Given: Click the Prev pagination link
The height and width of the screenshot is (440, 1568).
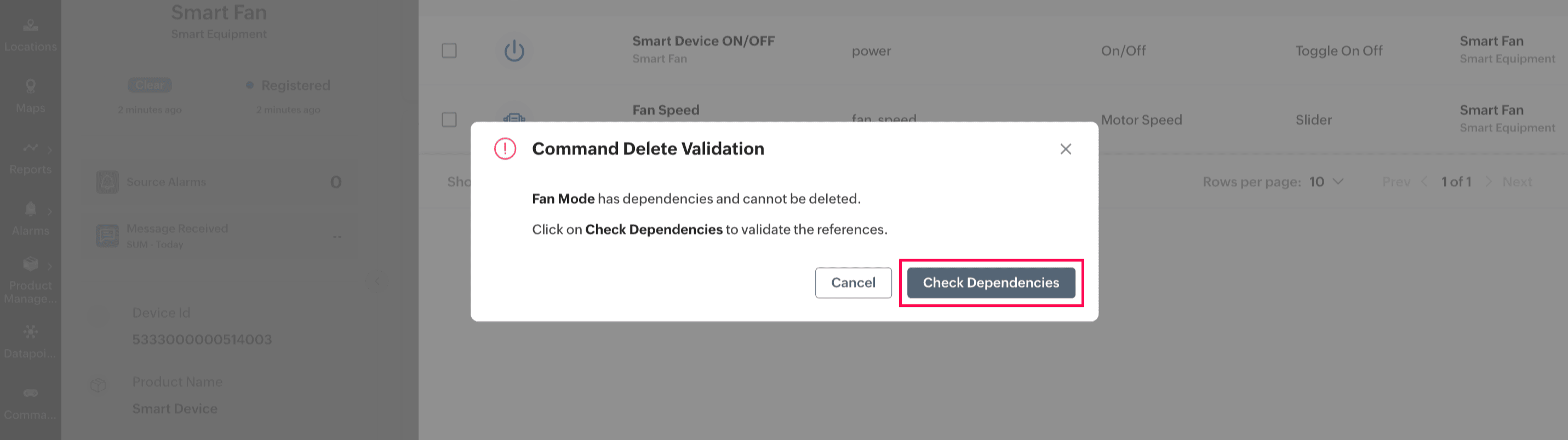Looking at the screenshot, I should (1397, 182).
